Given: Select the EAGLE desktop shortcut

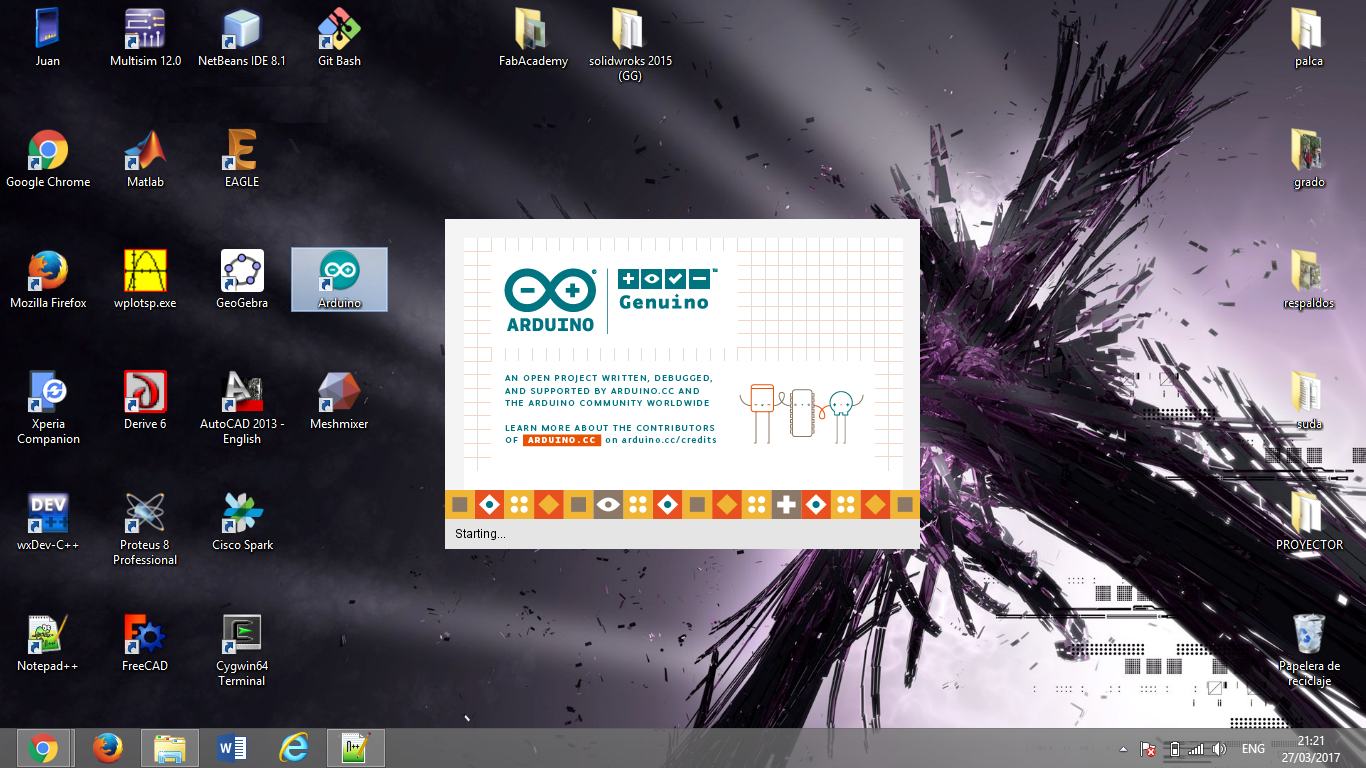Looking at the screenshot, I should [242, 160].
